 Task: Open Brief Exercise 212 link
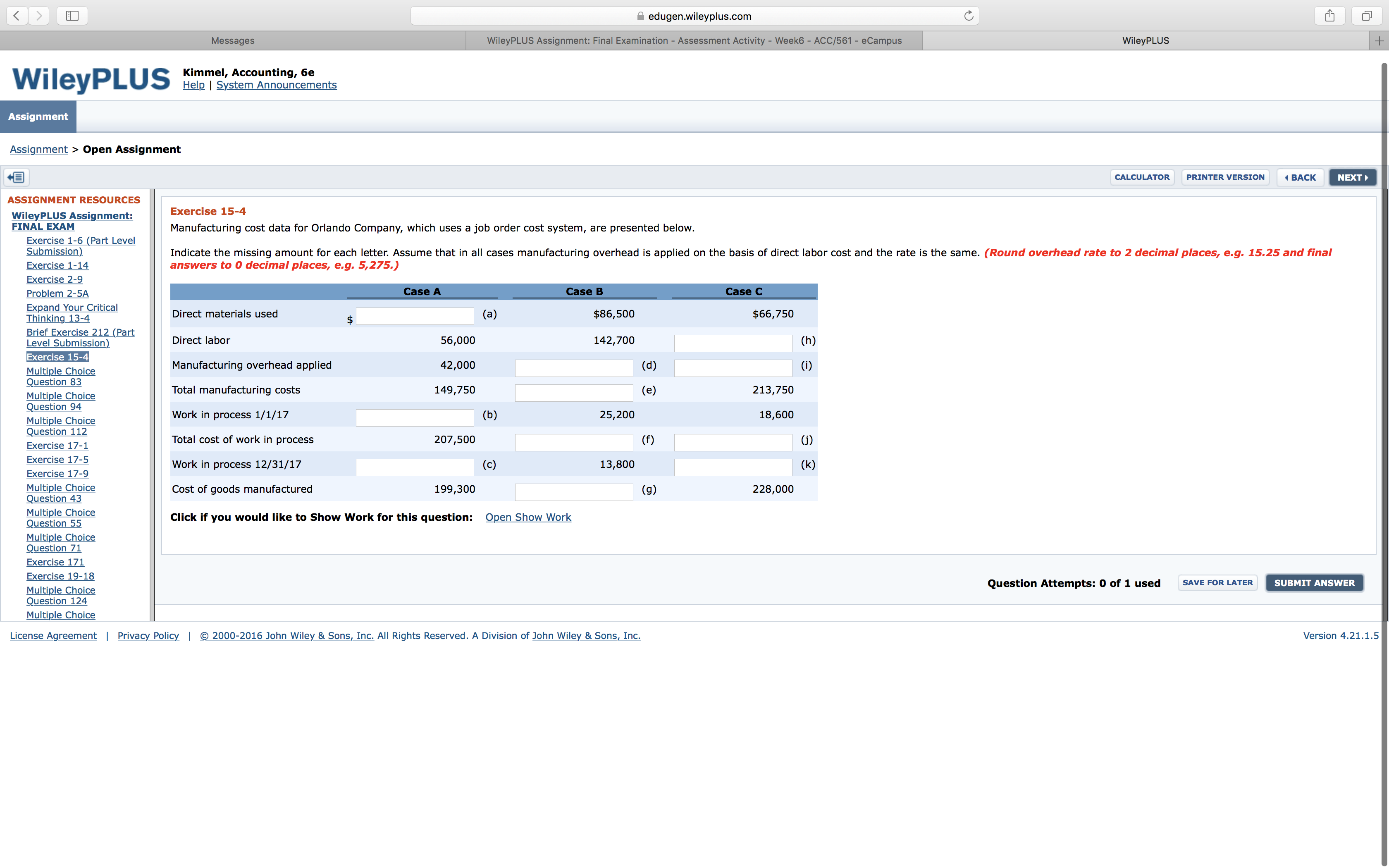click(80, 338)
